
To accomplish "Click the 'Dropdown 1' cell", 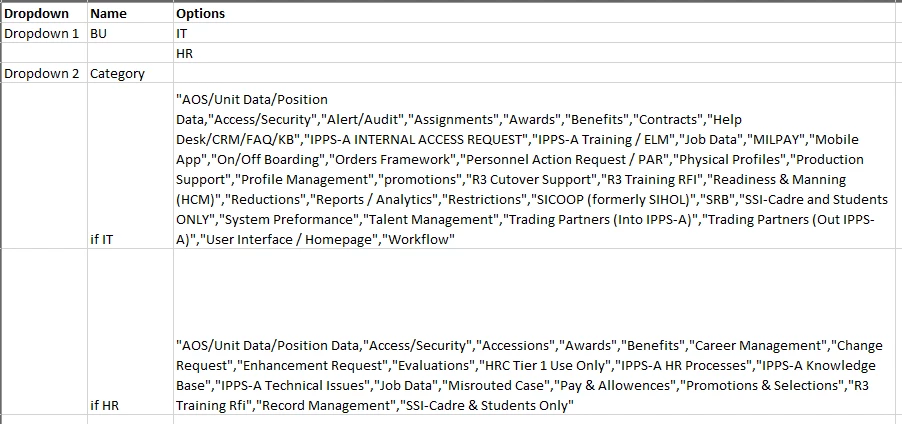I will (44, 33).
